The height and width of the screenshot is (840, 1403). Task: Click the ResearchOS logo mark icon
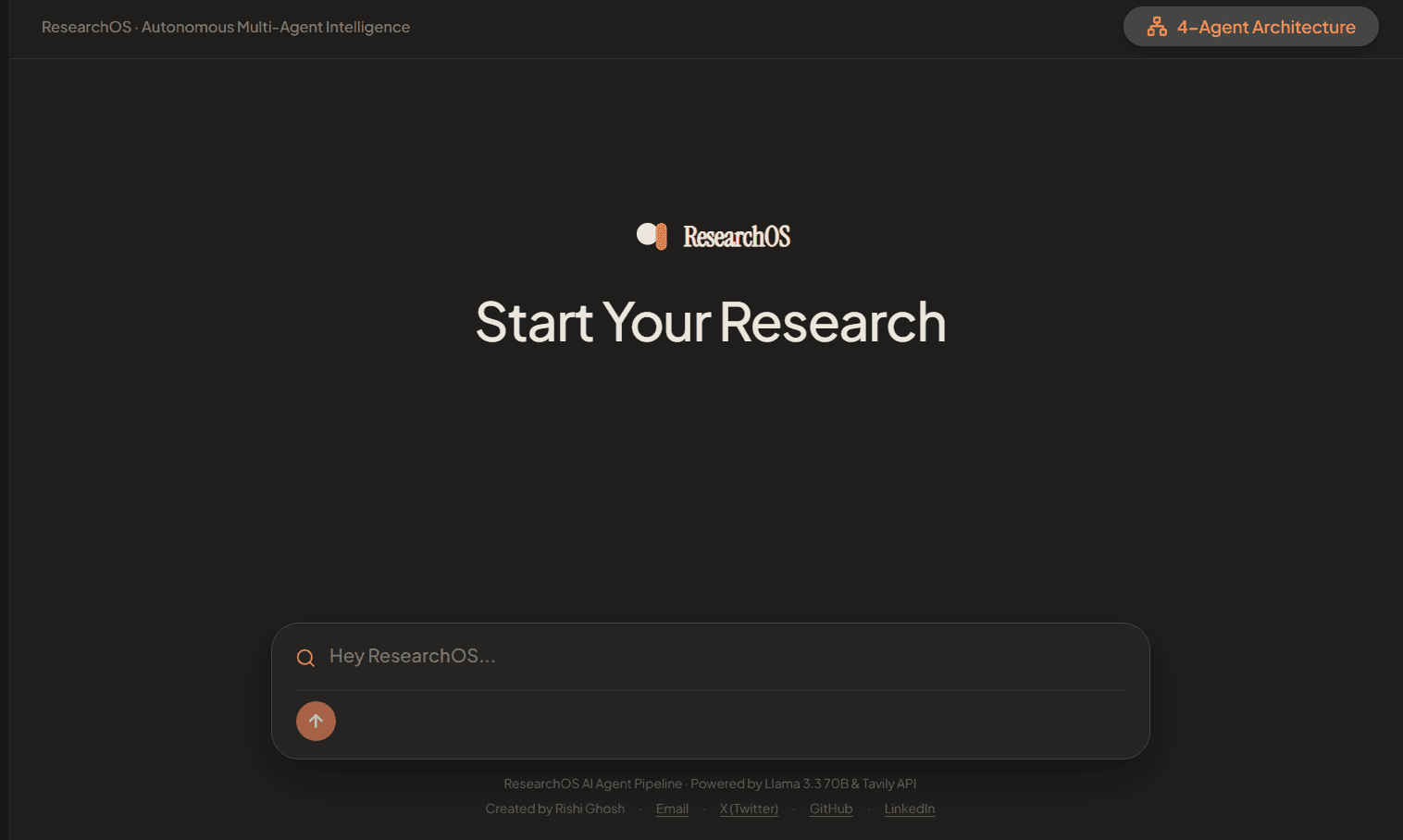click(652, 236)
